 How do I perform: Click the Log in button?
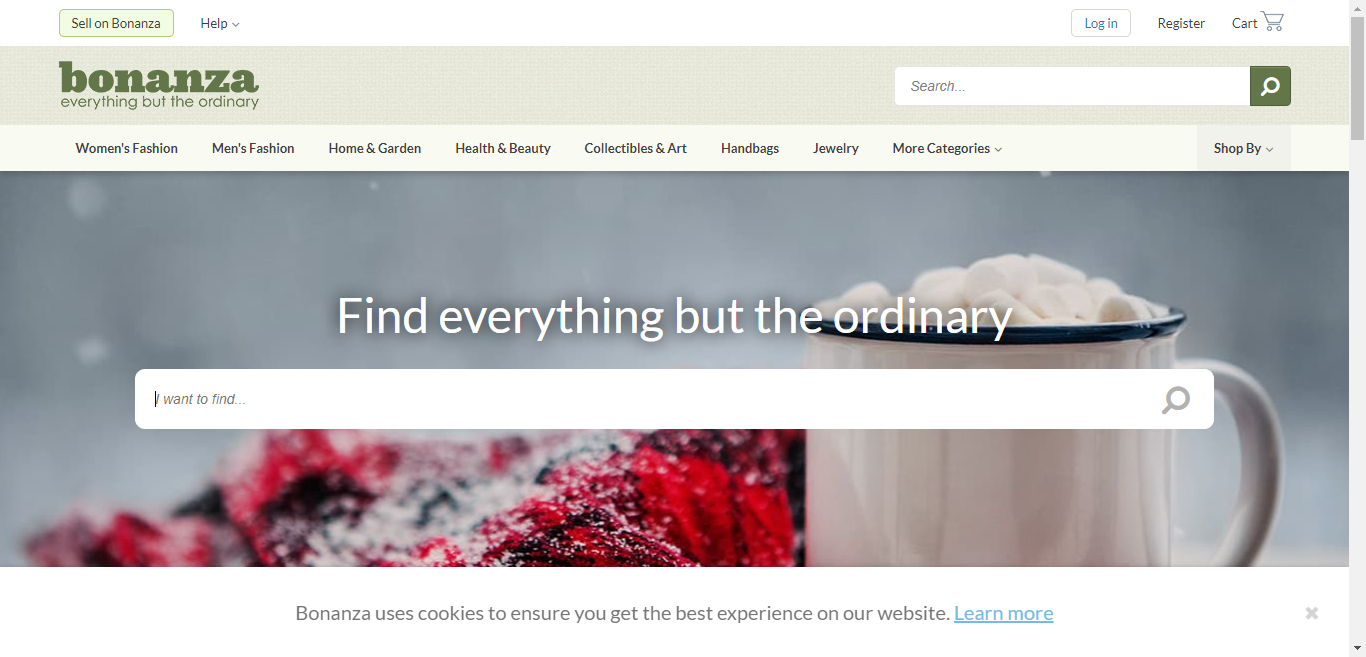click(1101, 23)
